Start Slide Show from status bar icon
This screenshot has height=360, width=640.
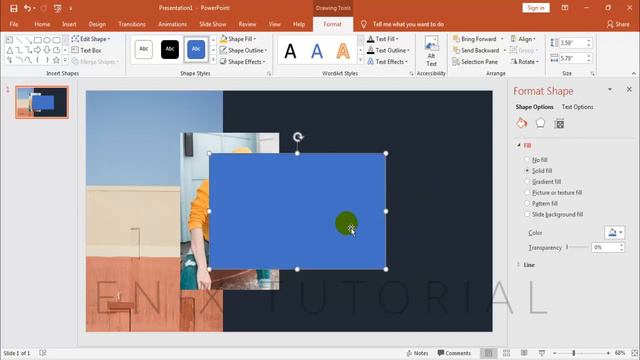pos(542,353)
